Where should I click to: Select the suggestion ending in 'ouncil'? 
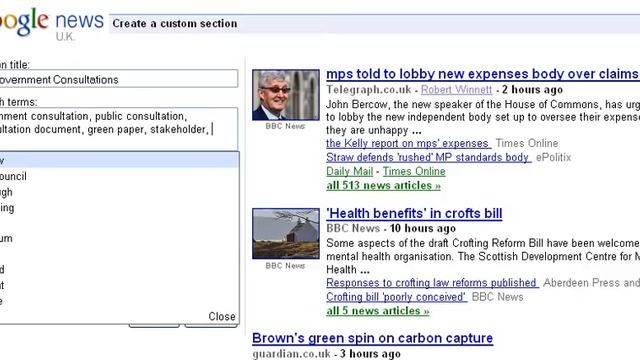click(x=119, y=176)
